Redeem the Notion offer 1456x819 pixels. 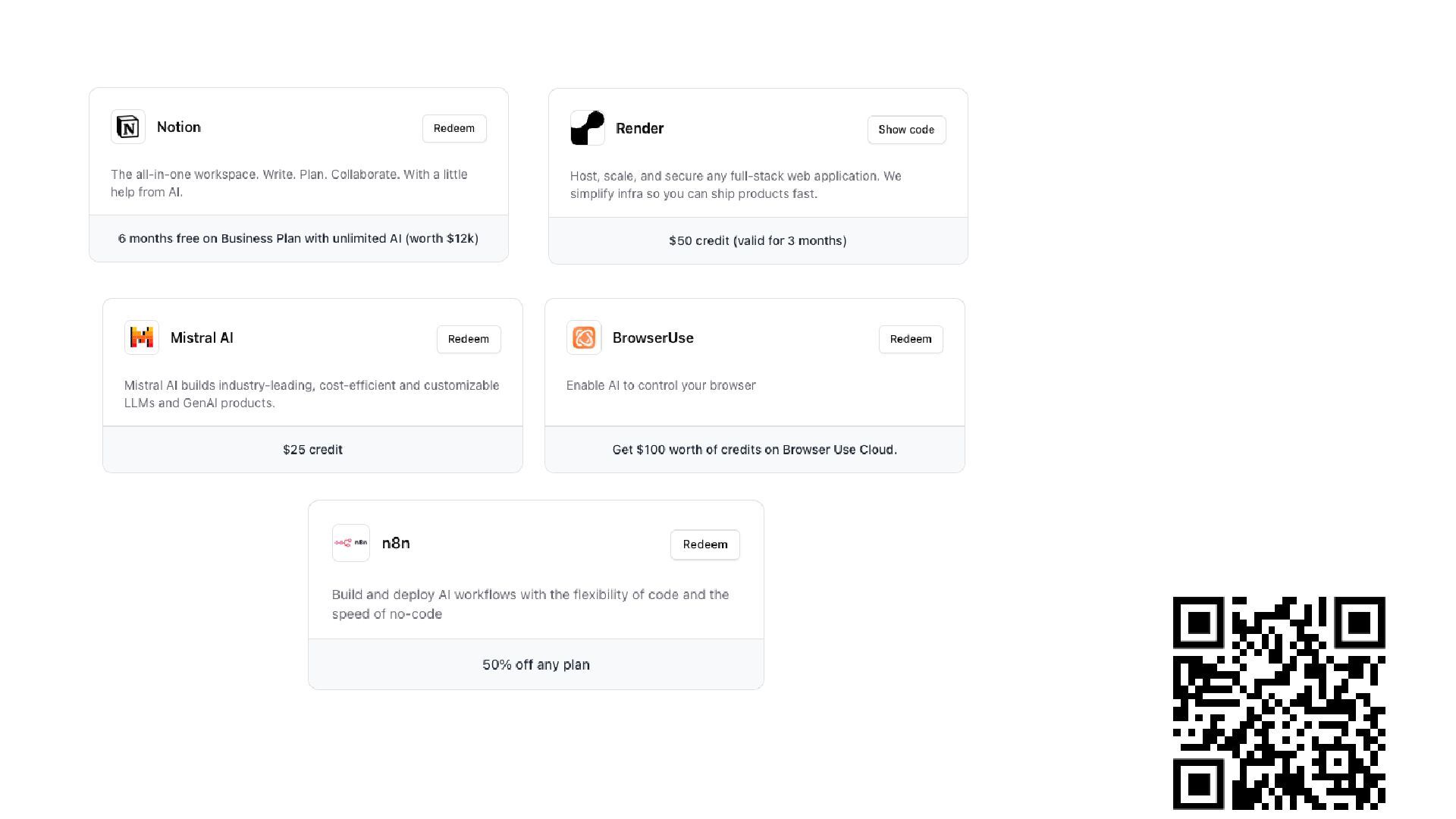pyautogui.click(x=454, y=128)
